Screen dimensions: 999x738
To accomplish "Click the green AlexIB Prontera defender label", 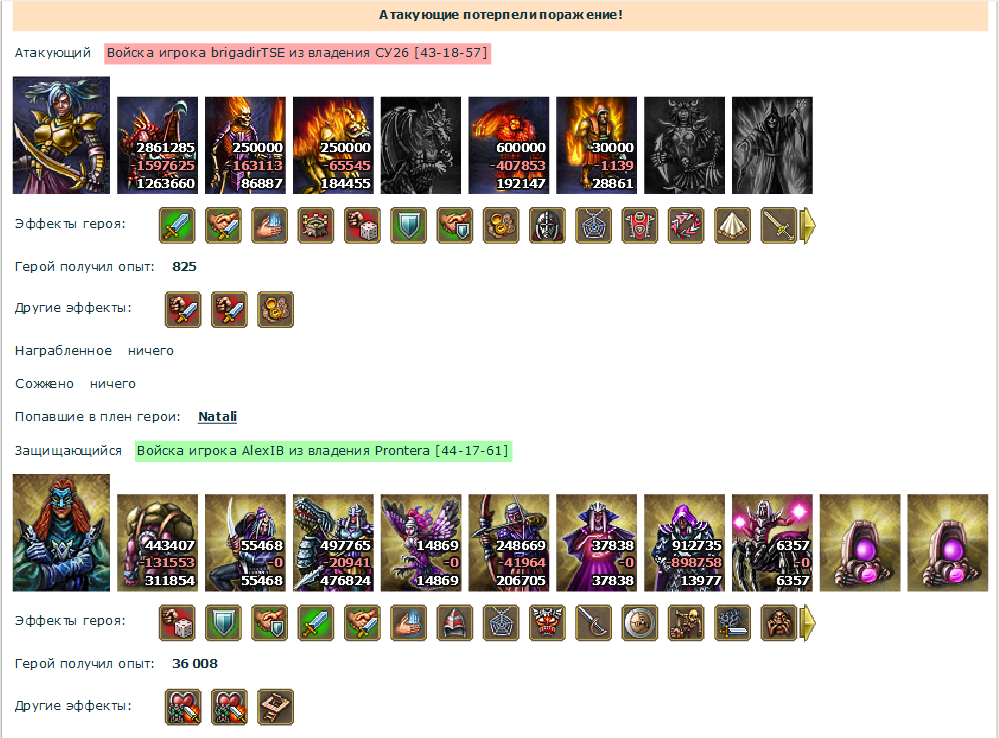I will click(323, 451).
